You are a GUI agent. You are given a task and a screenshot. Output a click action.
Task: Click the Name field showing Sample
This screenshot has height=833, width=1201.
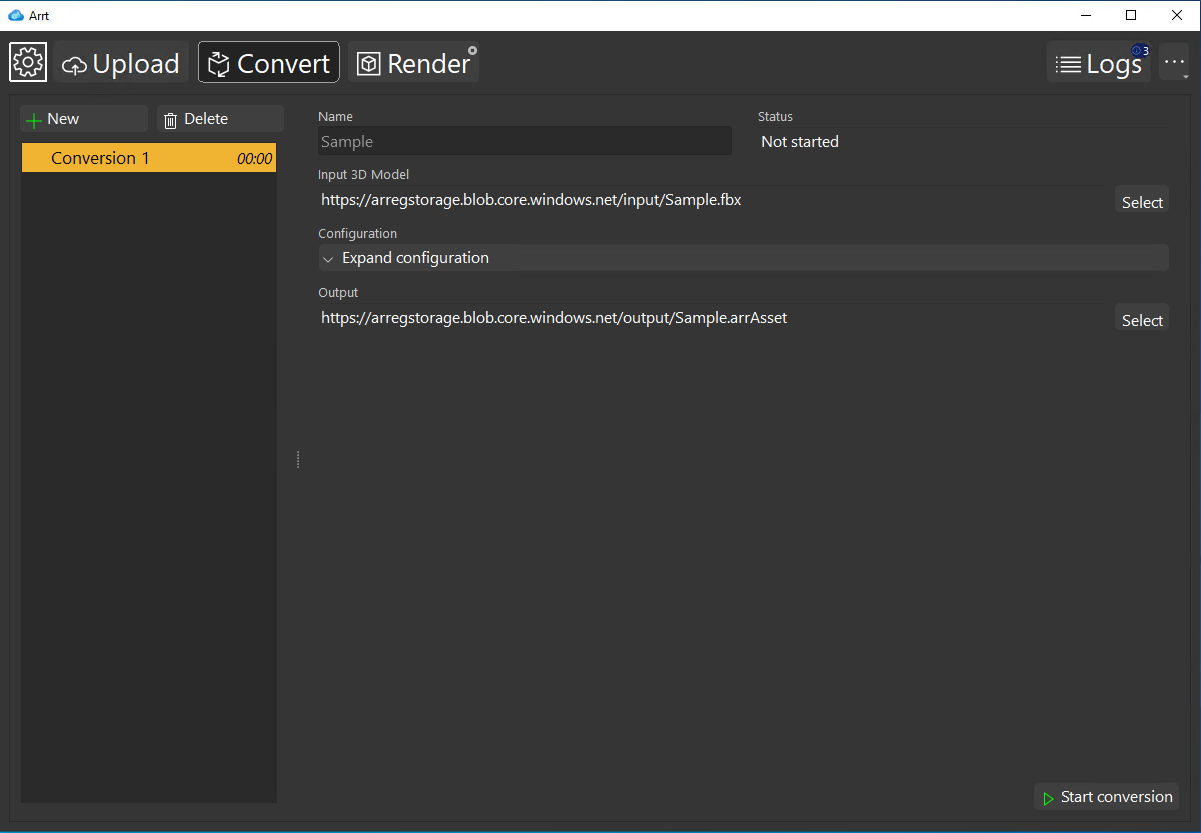(525, 142)
